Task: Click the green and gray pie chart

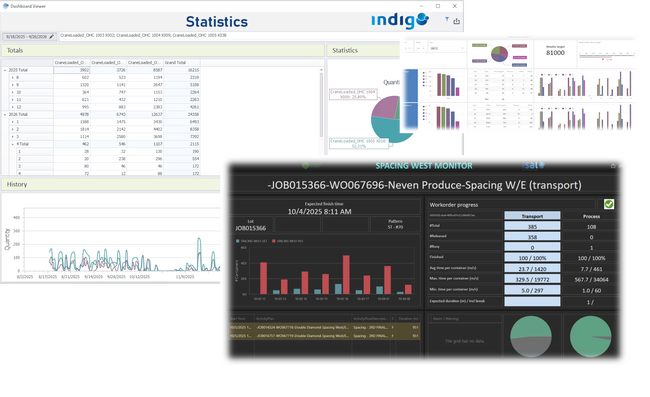Action: click(x=531, y=336)
